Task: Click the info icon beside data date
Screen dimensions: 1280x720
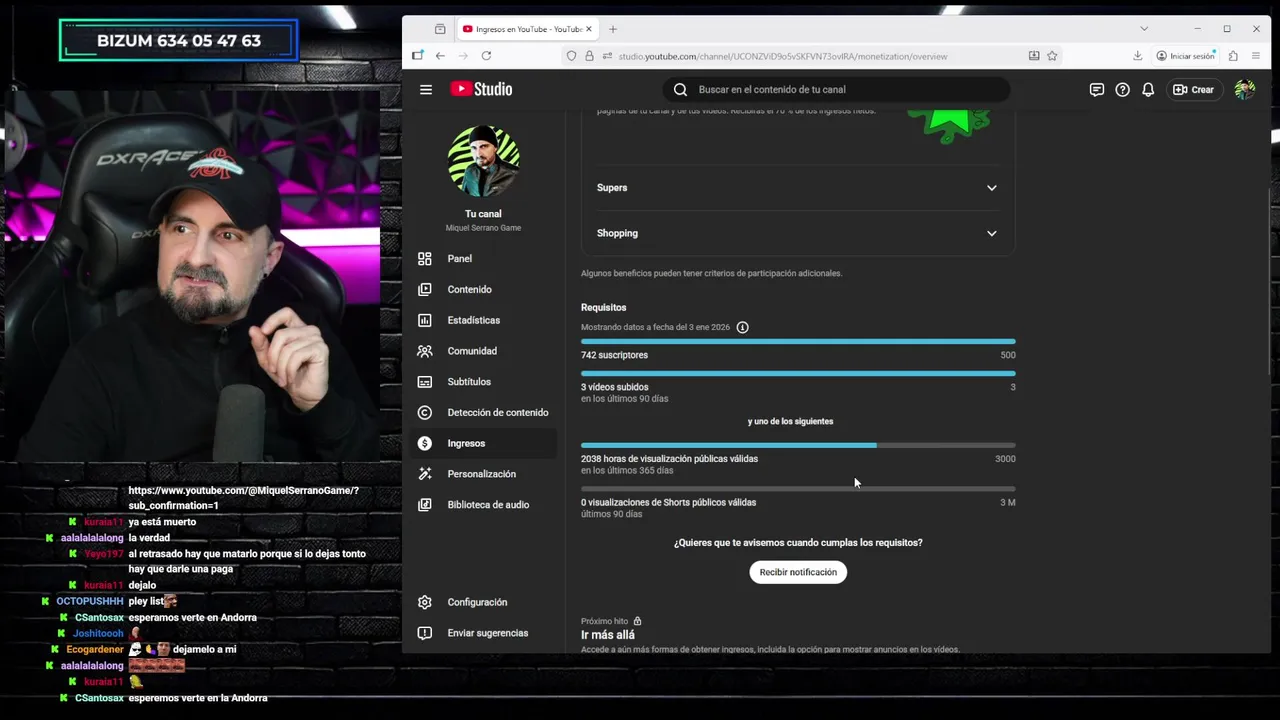Action: (x=742, y=327)
